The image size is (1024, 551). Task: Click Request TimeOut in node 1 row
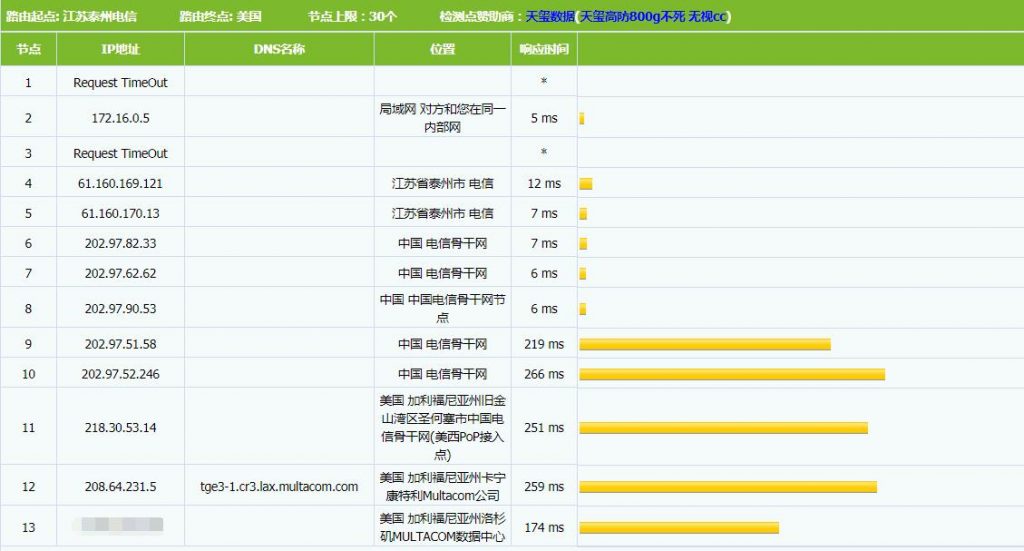tap(120, 83)
